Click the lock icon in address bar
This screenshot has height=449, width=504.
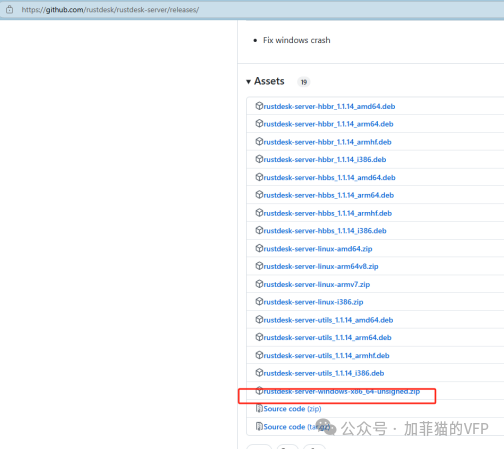pyautogui.click(x=10, y=10)
